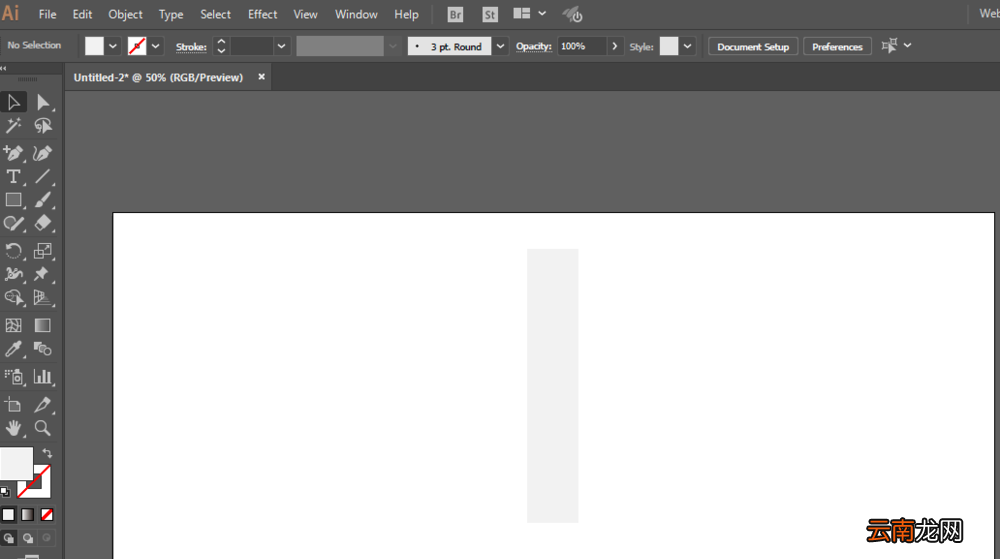
Task: Open Adobe Stock via St icon
Action: tap(490, 15)
